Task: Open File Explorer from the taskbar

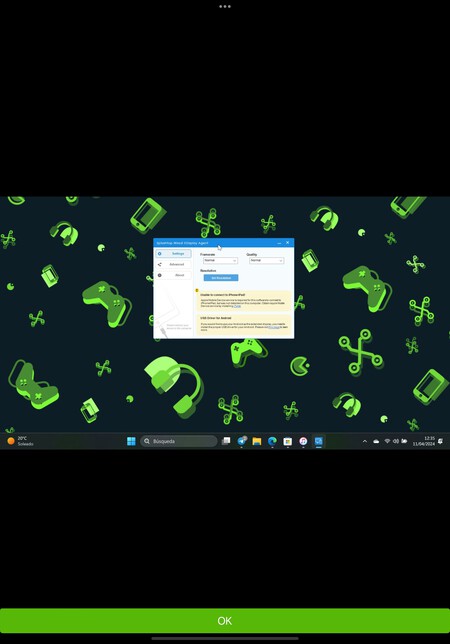Action: (x=257, y=441)
